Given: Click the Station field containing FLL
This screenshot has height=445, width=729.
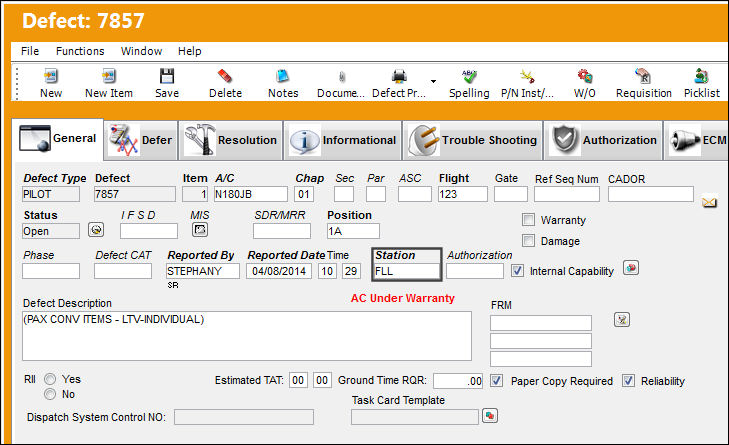Looking at the screenshot, I should coord(407,271).
